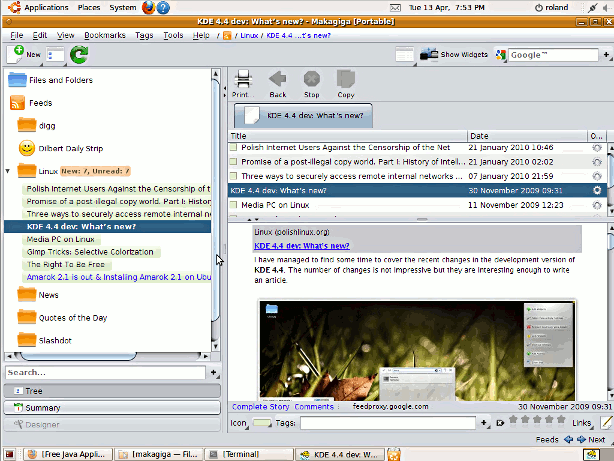Tick checkbox for Polish Internet Users article
The image size is (614, 461).
point(233,147)
